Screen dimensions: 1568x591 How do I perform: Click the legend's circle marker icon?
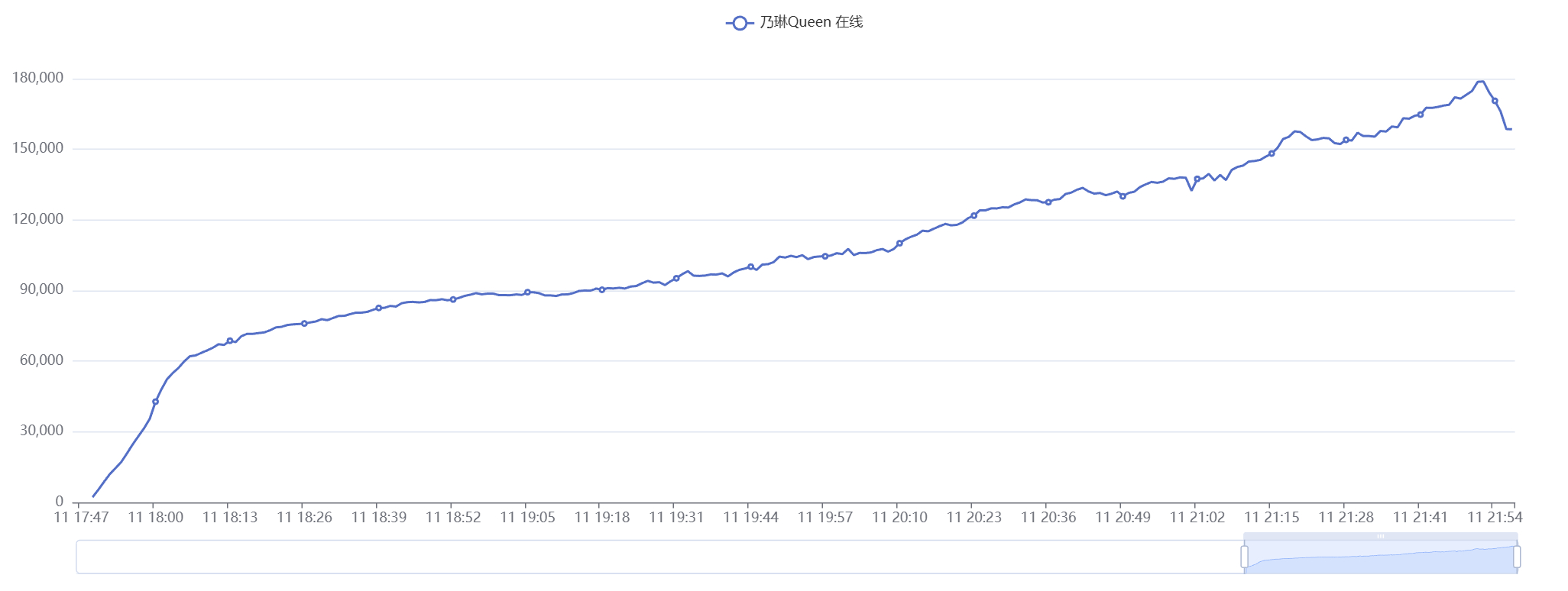point(739,23)
